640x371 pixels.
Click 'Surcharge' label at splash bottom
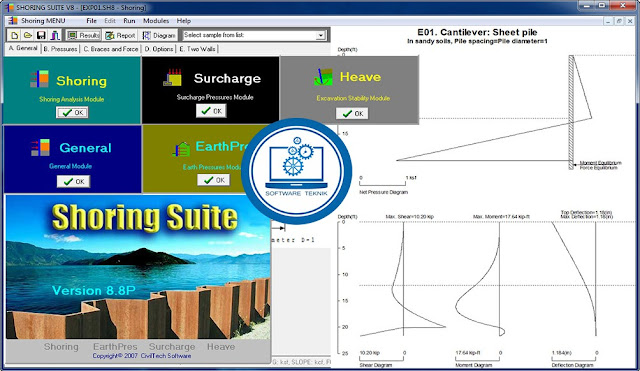(x=172, y=347)
